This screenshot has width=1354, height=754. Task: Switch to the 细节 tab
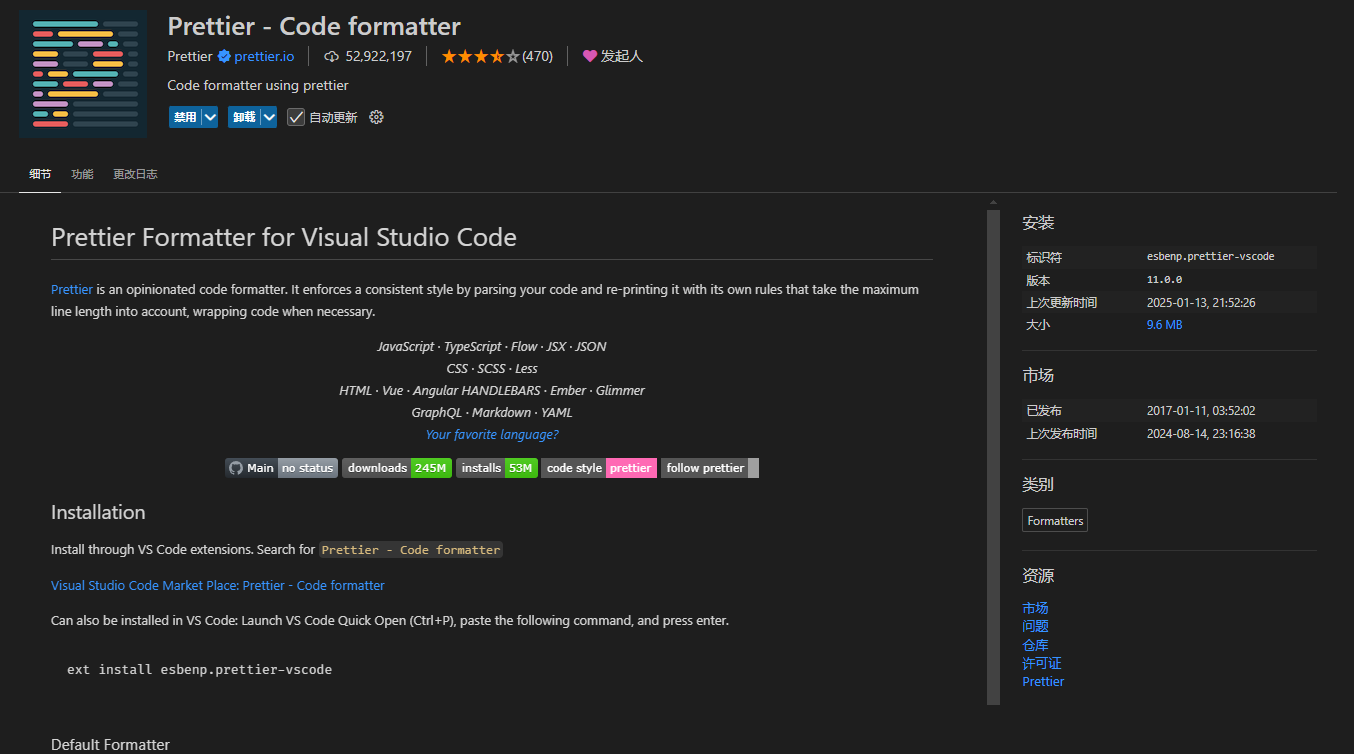40,174
